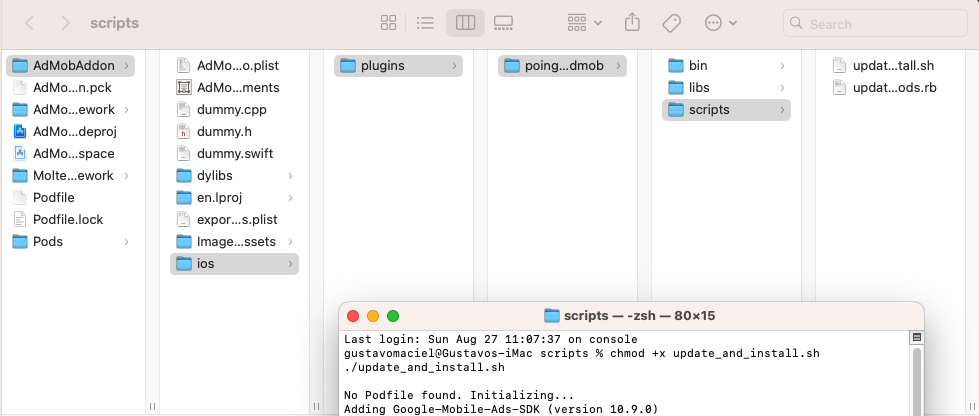This screenshot has height=416, width=979.
Task: Select the plugins folder
Action: 398,66
